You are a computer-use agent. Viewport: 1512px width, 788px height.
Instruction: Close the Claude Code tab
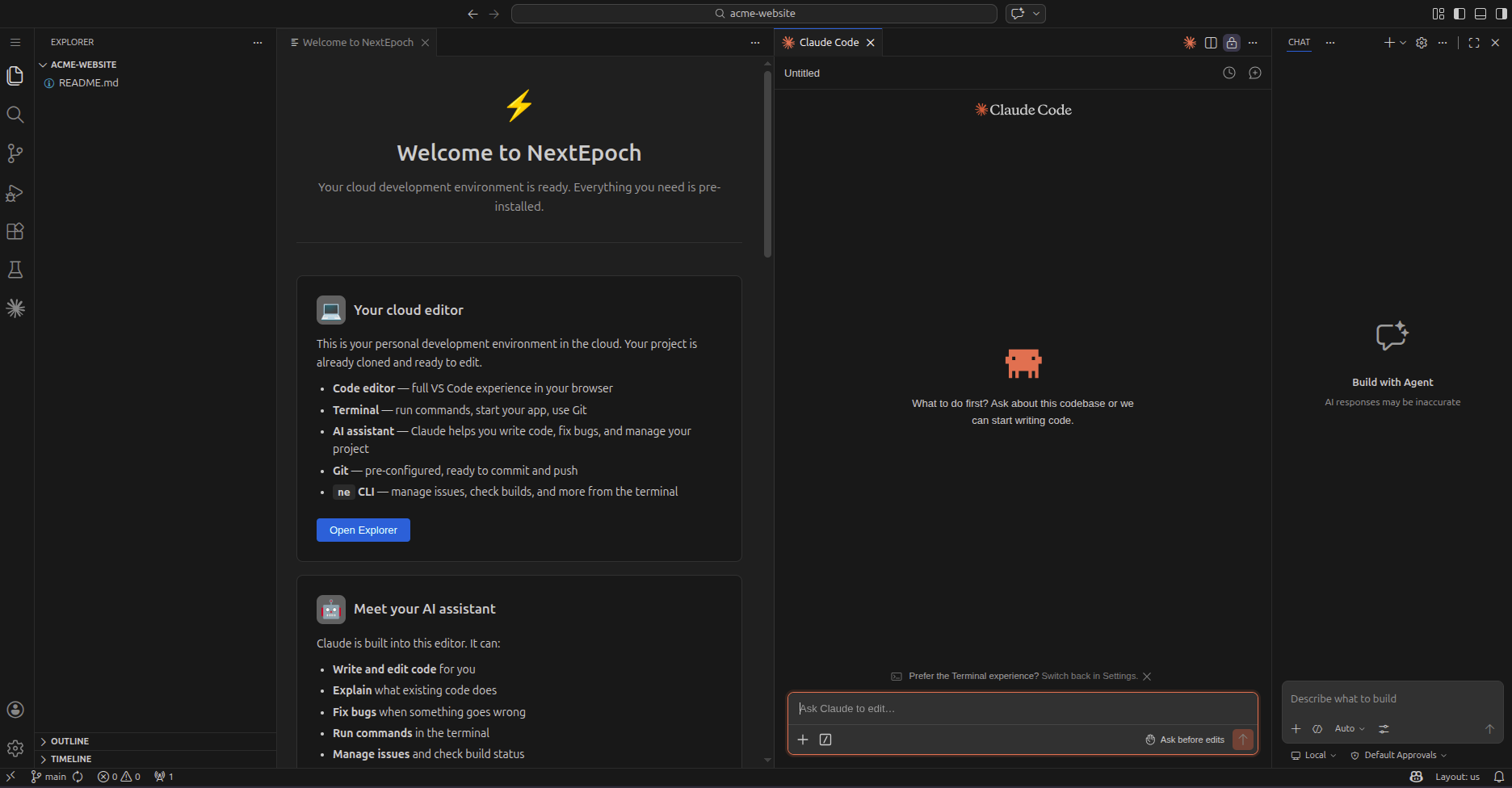pyautogui.click(x=871, y=43)
